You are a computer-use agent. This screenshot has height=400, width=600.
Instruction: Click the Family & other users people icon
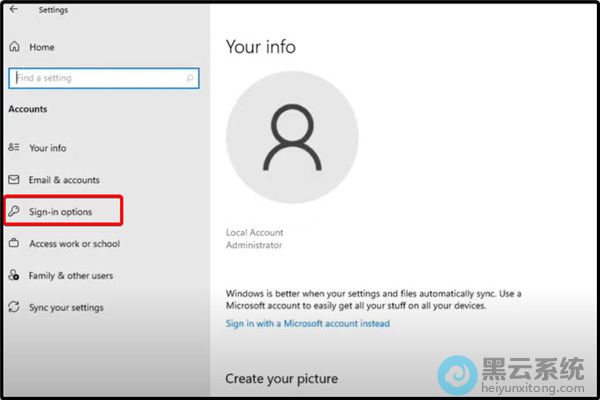point(14,275)
